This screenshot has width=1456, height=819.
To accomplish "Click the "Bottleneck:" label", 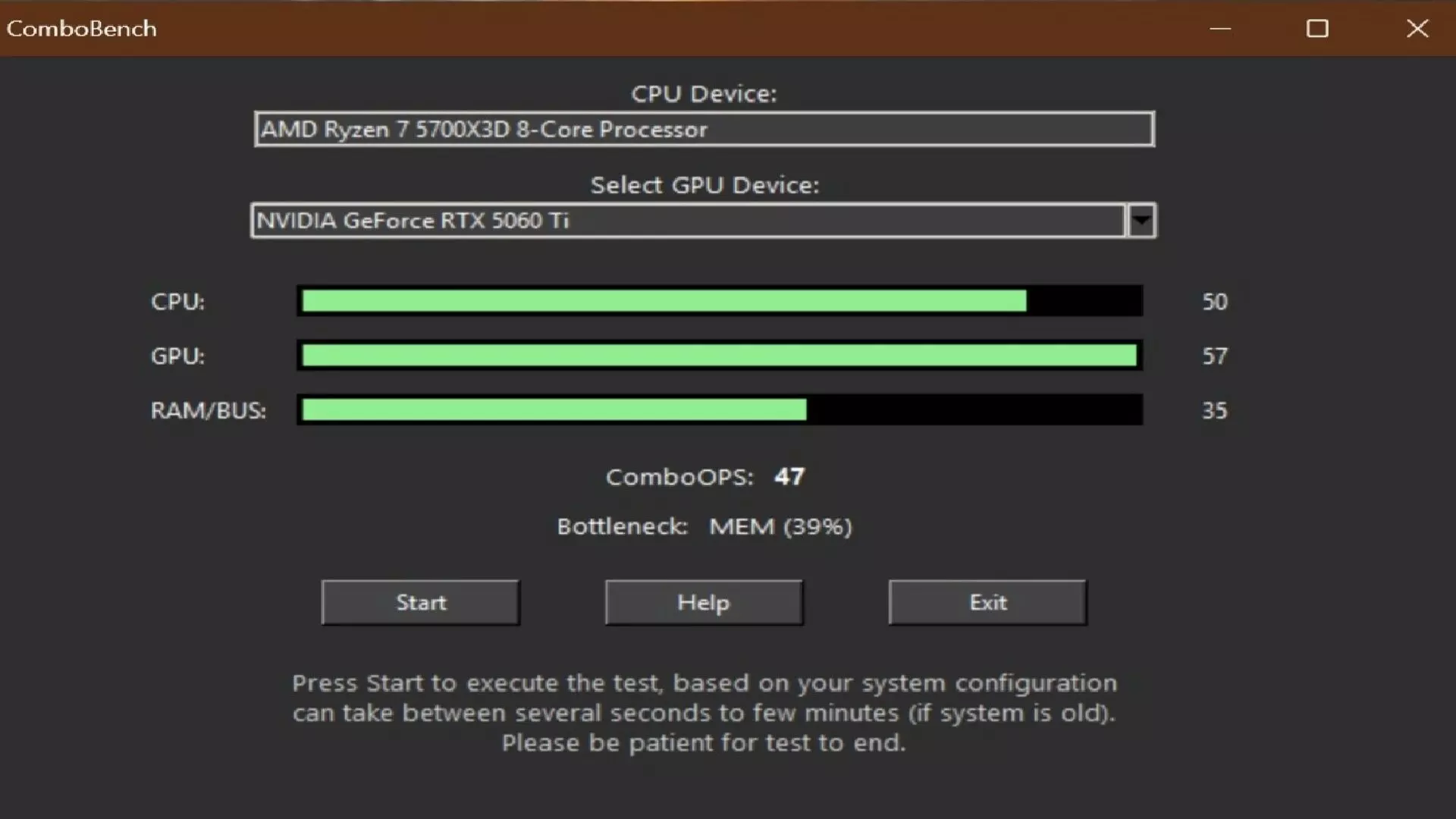I will click(623, 526).
